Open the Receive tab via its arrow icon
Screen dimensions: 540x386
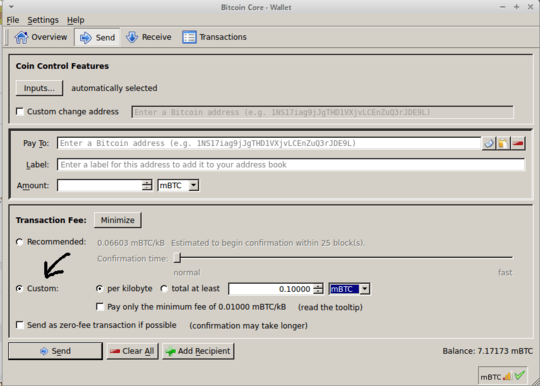point(132,37)
